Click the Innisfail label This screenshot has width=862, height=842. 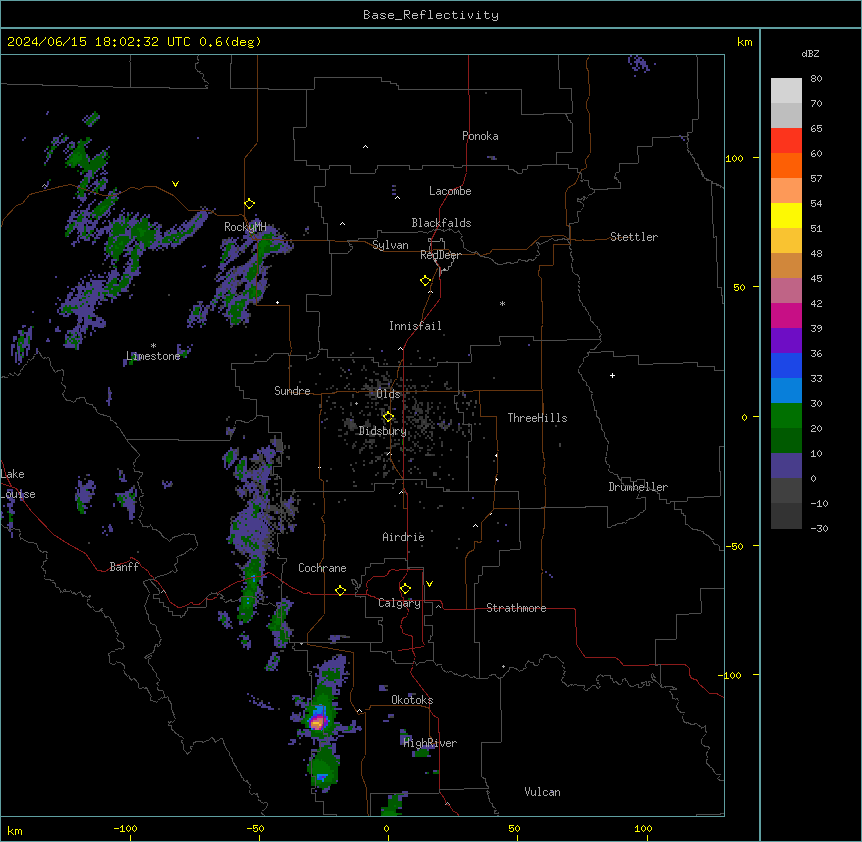click(x=415, y=326)
